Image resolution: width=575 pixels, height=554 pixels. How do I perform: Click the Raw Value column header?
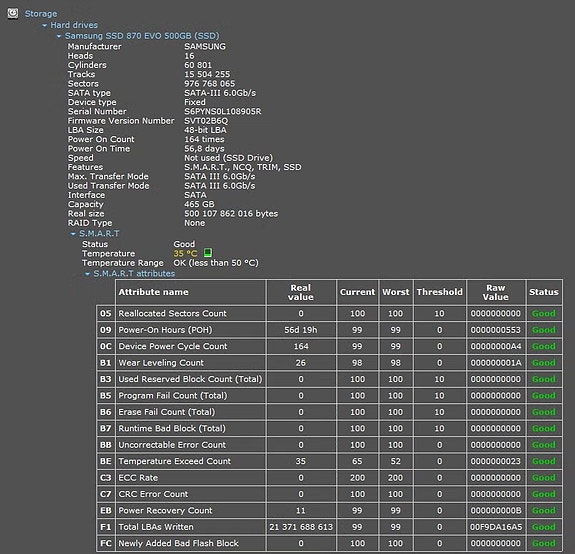[x=495, y=292]
